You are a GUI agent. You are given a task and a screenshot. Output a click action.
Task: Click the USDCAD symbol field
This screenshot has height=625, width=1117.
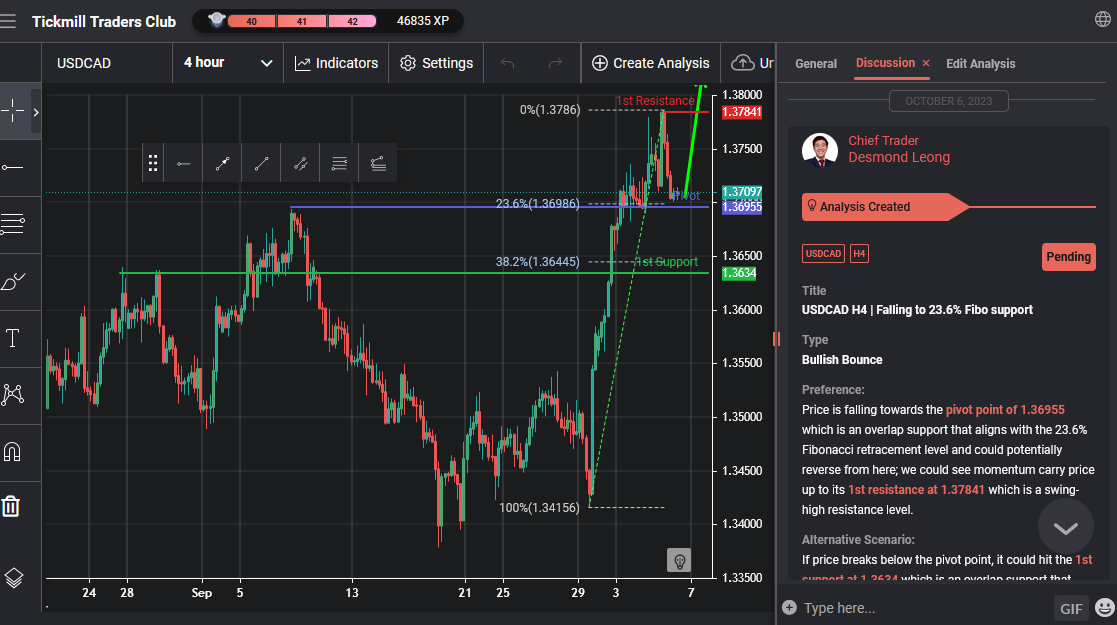point(107,63)
